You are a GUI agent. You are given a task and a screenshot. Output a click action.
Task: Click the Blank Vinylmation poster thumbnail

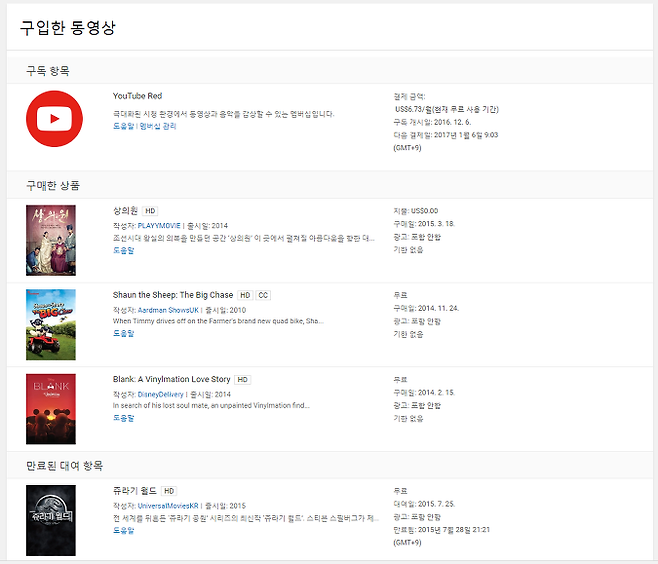[x=51, y=408]
